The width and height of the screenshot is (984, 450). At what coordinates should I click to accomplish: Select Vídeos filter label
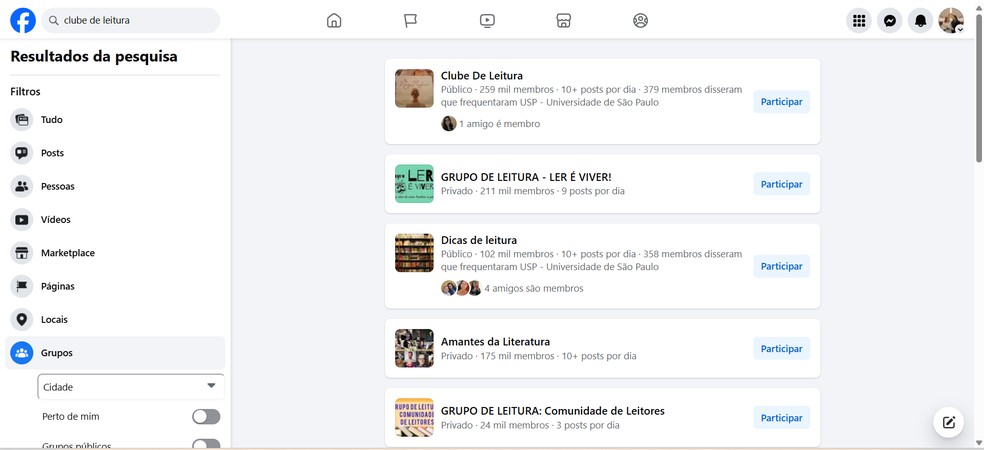click(56, 220)
